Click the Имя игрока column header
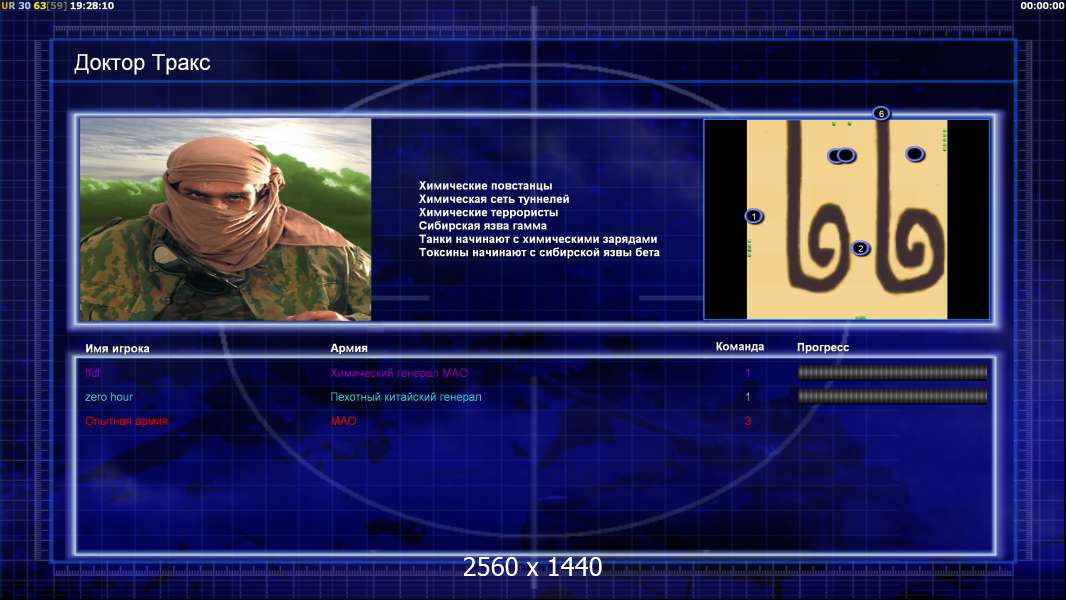1066x600 pixels. click(117, 349)
